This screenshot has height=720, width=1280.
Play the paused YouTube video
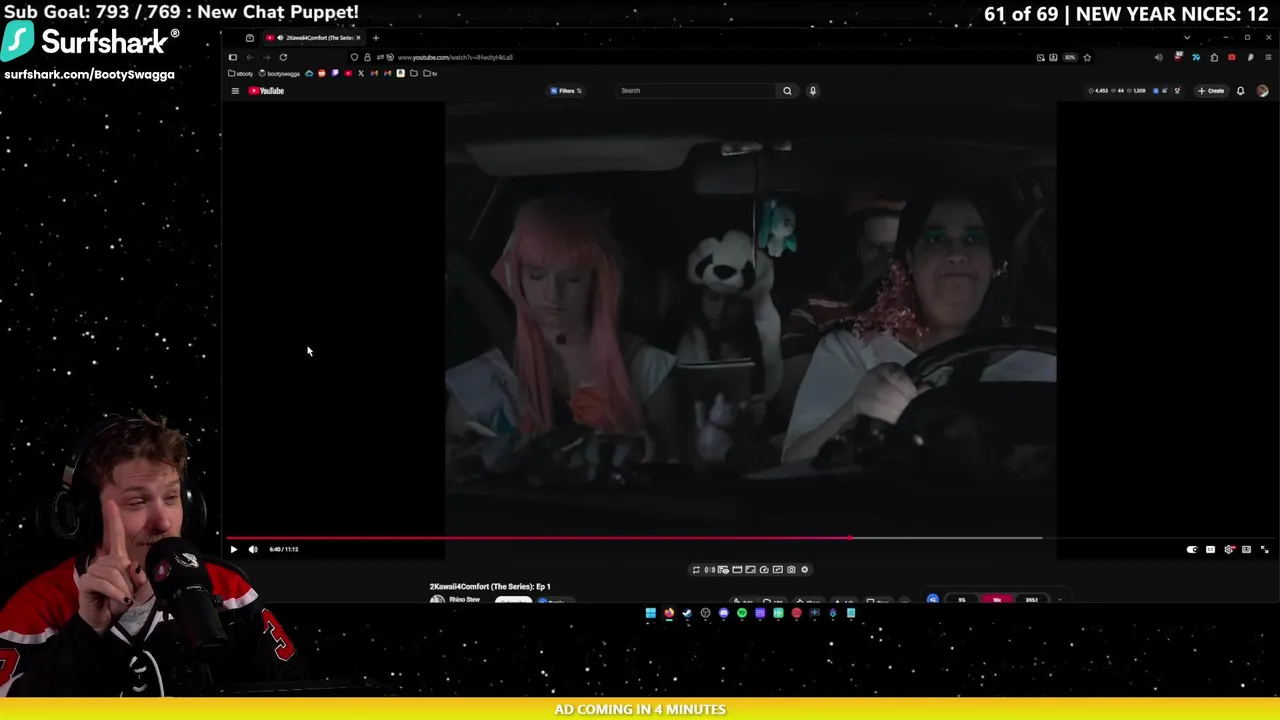click(x=233, y=549)
